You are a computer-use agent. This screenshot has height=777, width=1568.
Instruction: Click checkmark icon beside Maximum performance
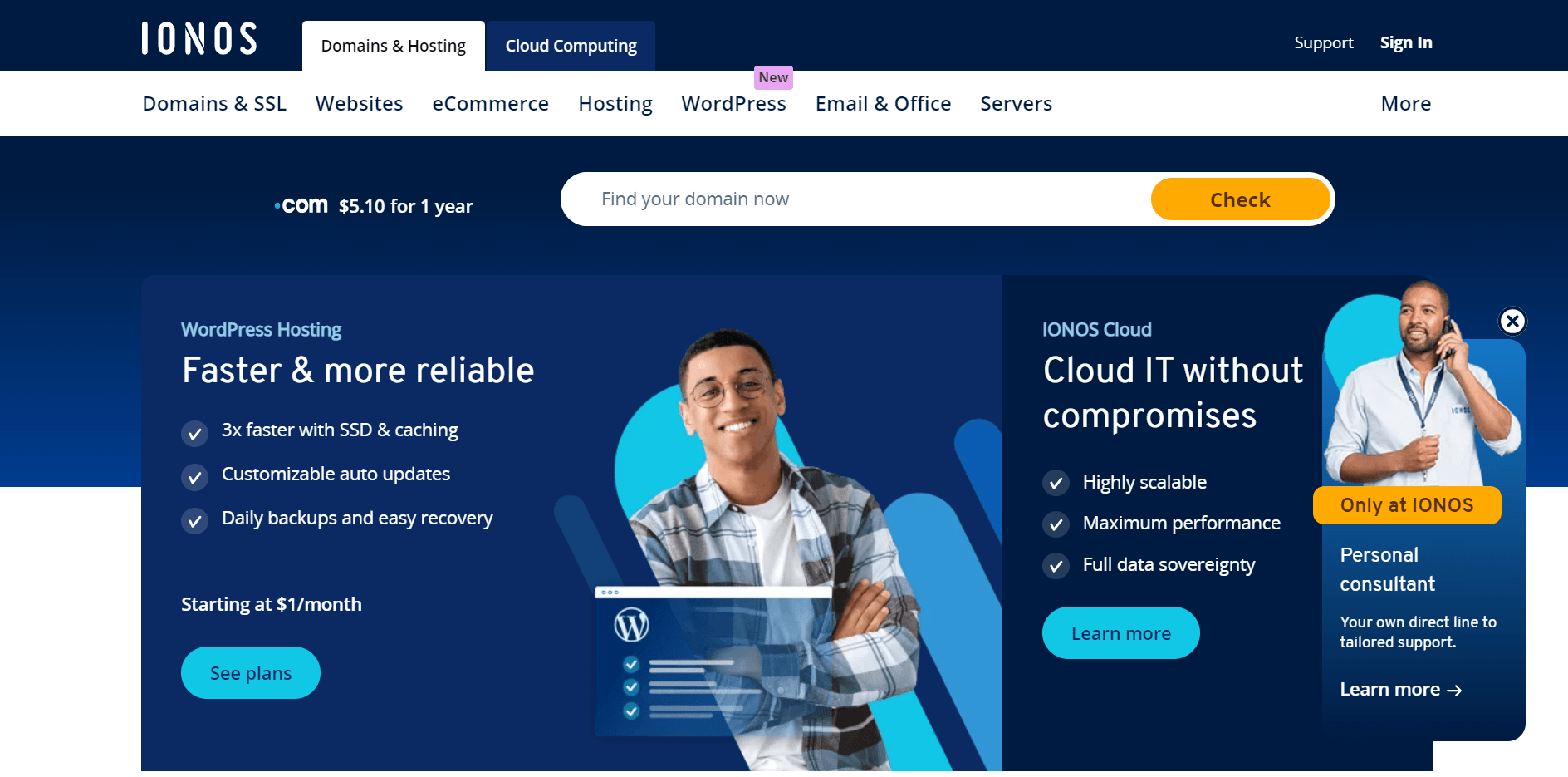coord(1056,524)
